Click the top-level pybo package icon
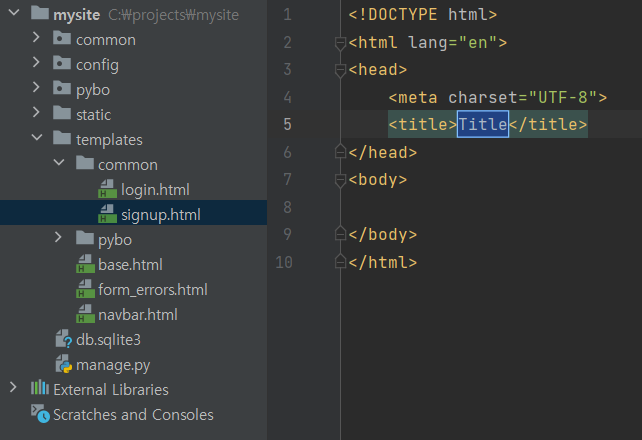Screen dimensions: 642x440 [x=62, y=88]
